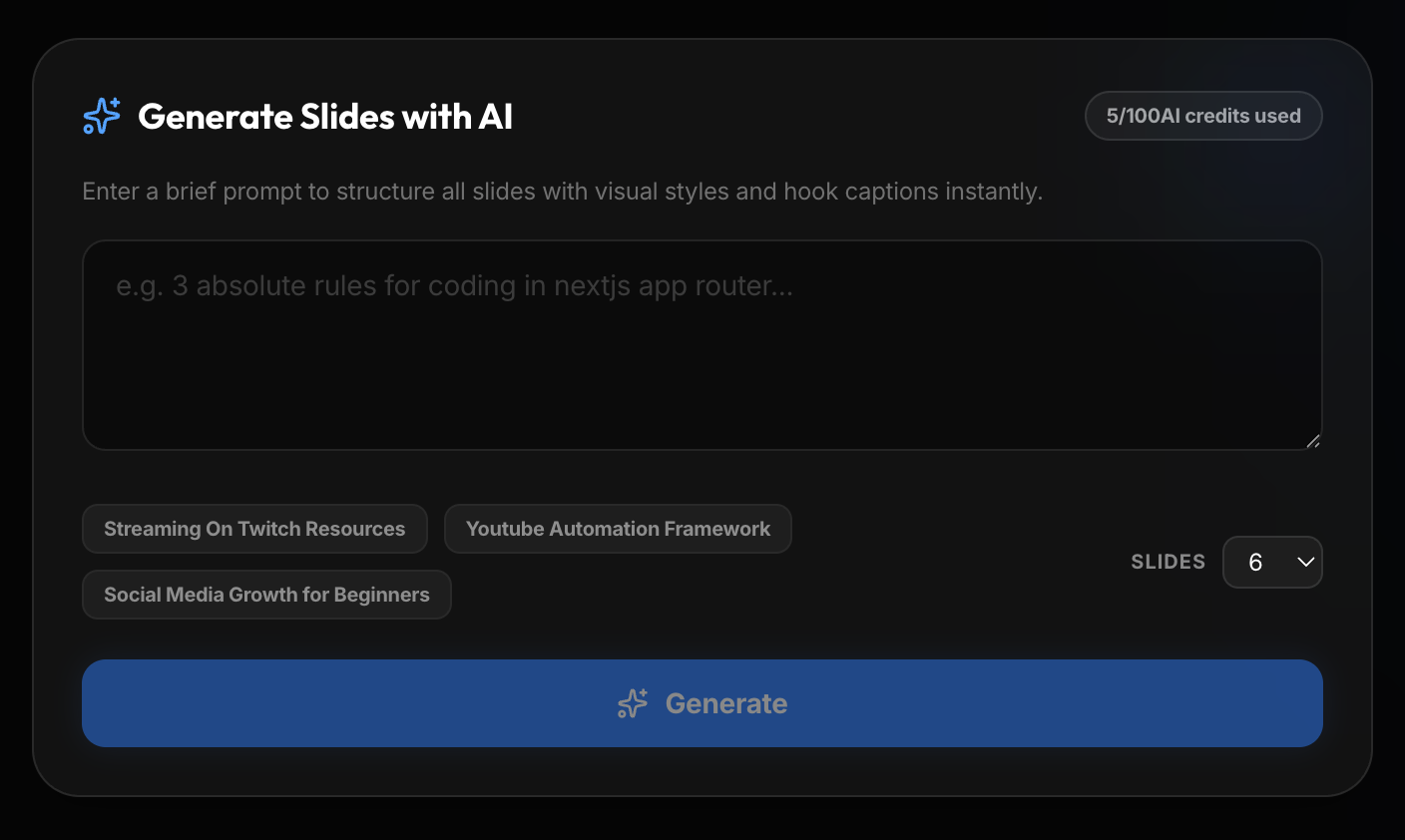Click the blue Generate button
This screenshot has width=1405, height=840.
(702, 703)
